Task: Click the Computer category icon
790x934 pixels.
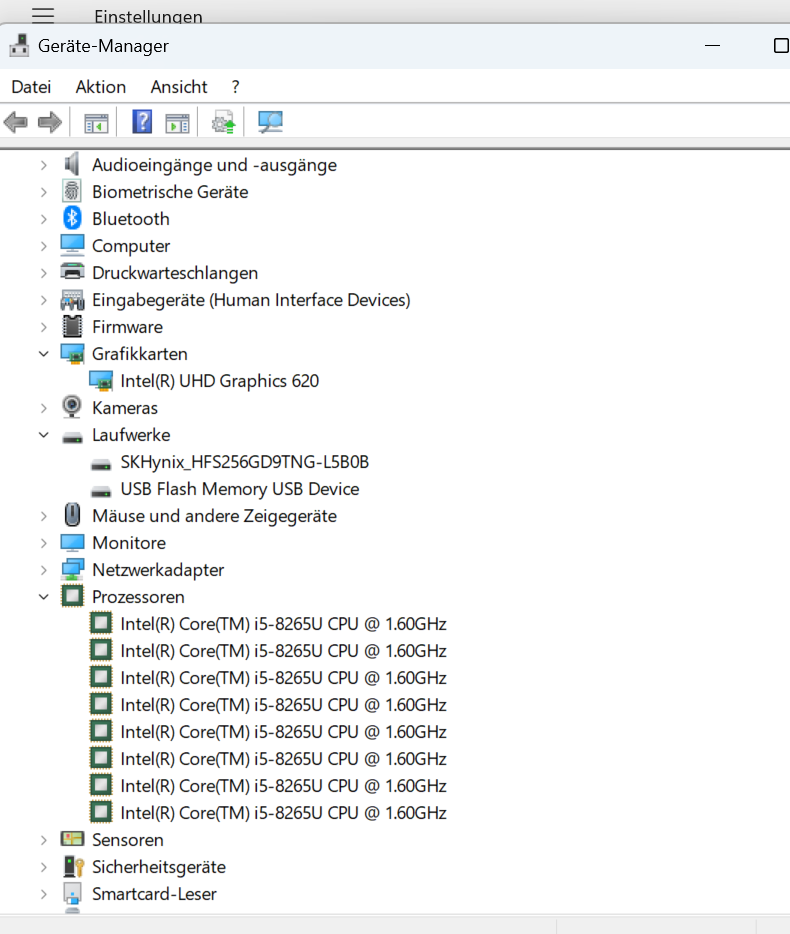Action: pos(72,245)
